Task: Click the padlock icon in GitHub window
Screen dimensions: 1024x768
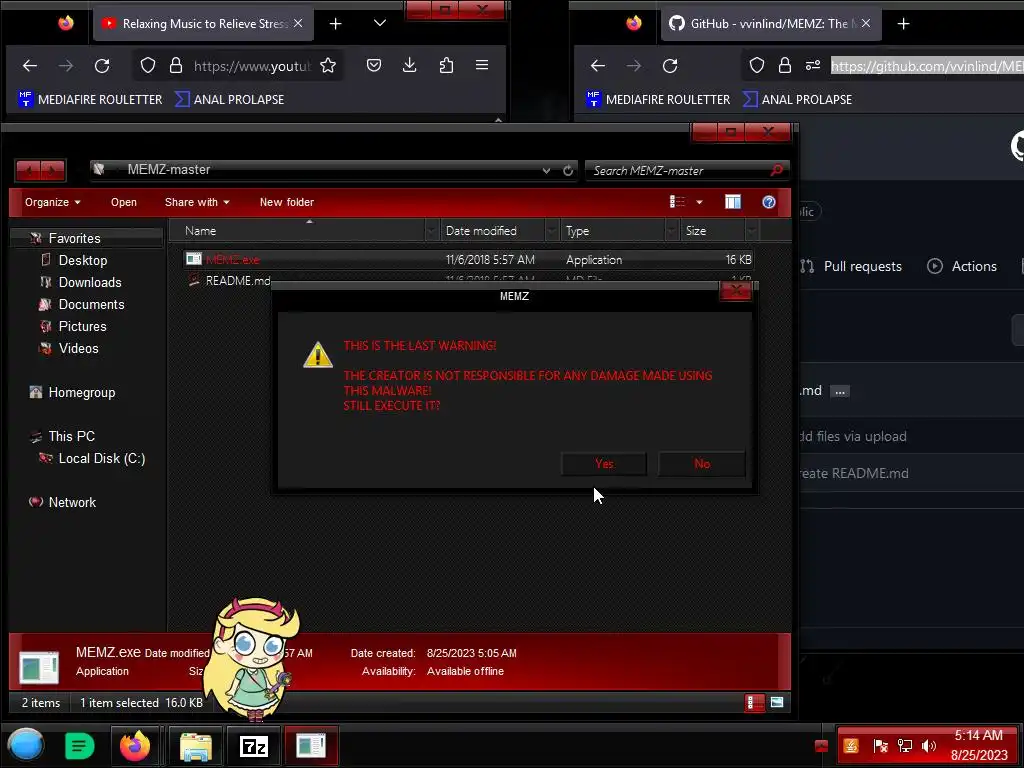Action: (784, 65)
